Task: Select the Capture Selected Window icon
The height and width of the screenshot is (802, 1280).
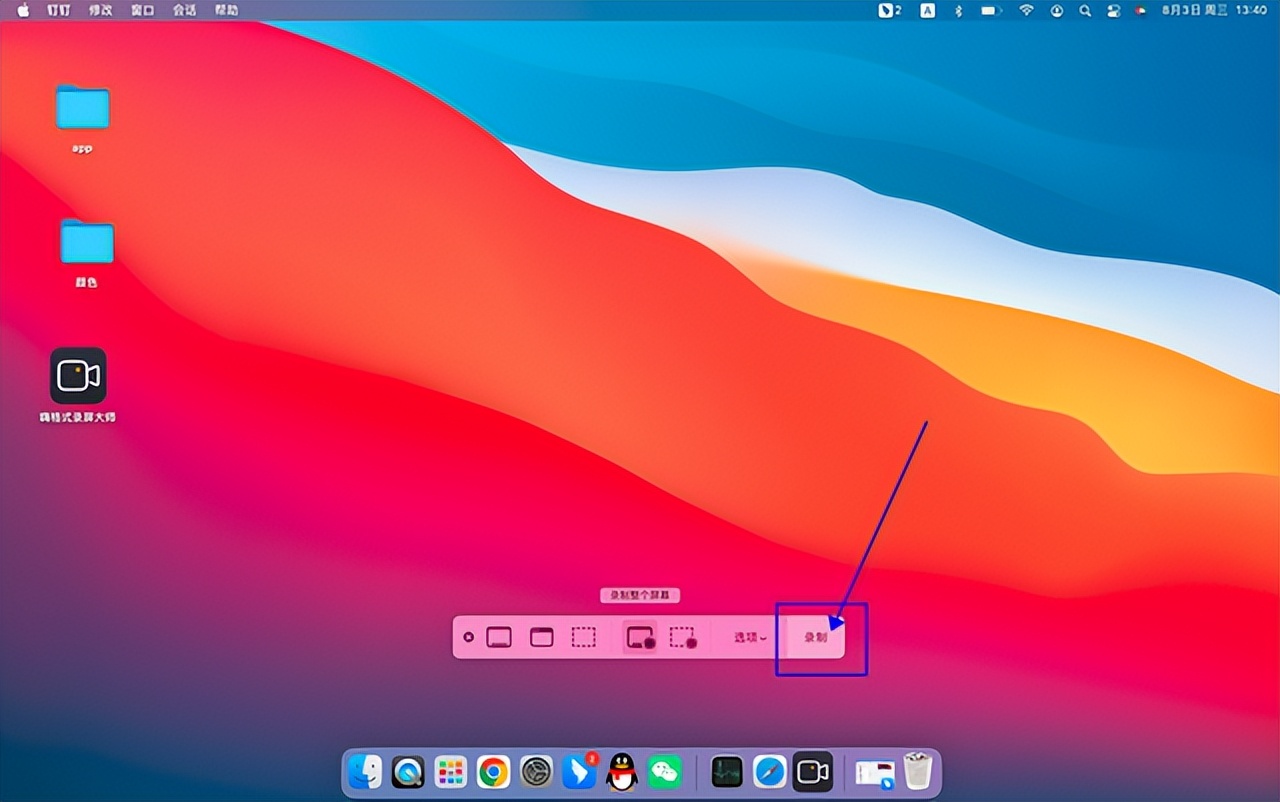Action: tap(541, 637)
